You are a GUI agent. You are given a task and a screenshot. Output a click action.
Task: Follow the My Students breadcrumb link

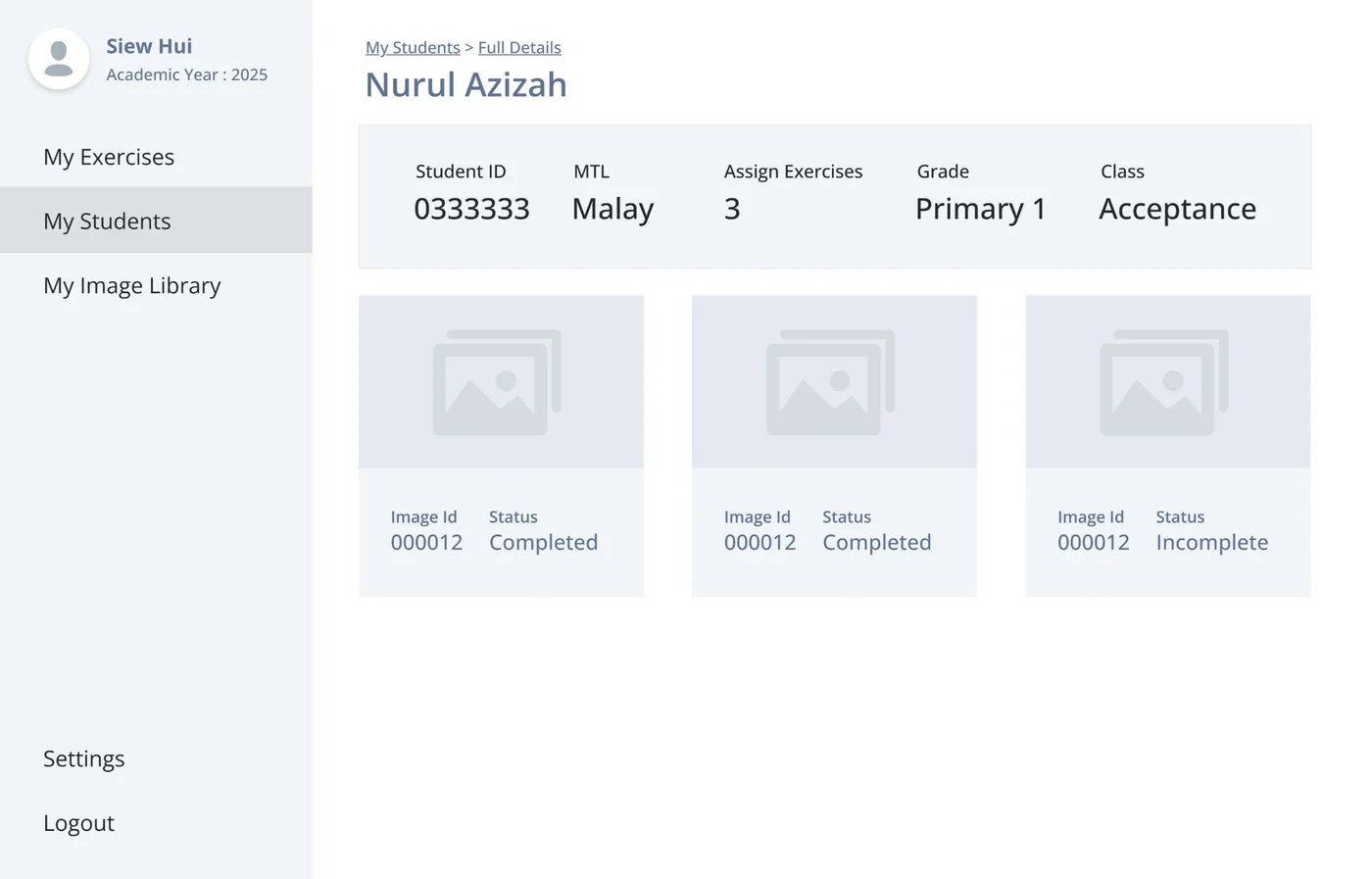413,47
